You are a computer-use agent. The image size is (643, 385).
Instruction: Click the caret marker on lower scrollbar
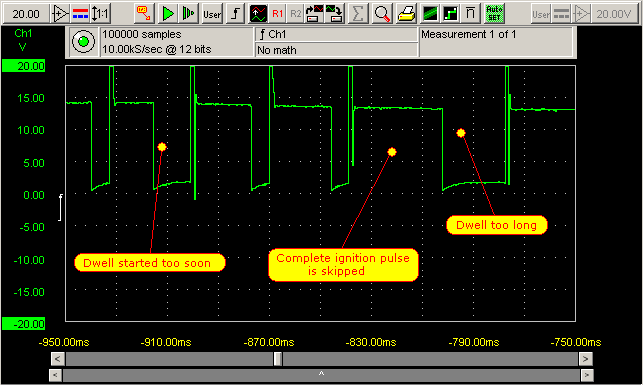(x=322, y=374)
